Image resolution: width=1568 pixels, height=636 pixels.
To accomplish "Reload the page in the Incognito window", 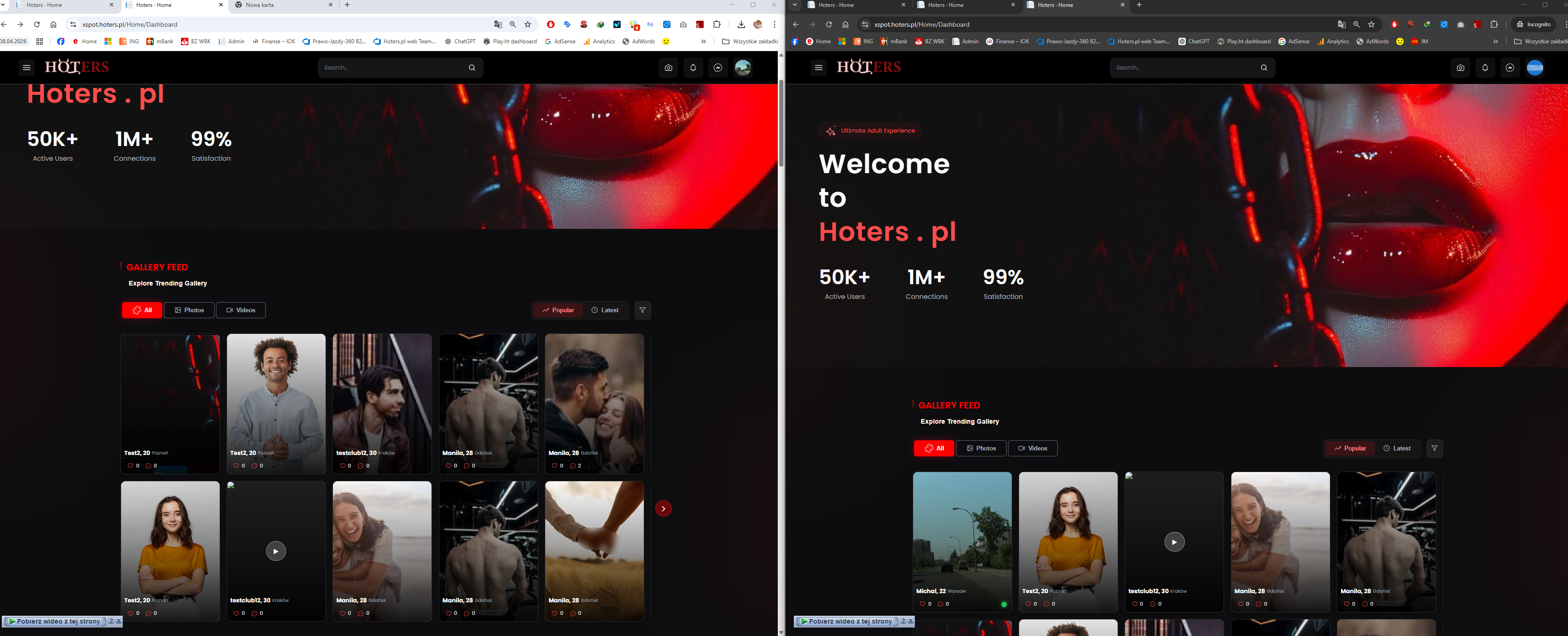I will (828, 24).
